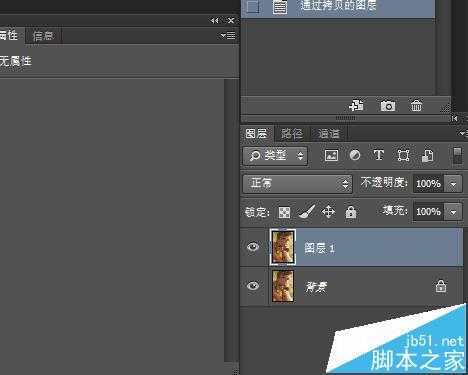The image size is (468, 375).
Task: Click 背景 layer name
Action: 316,287
